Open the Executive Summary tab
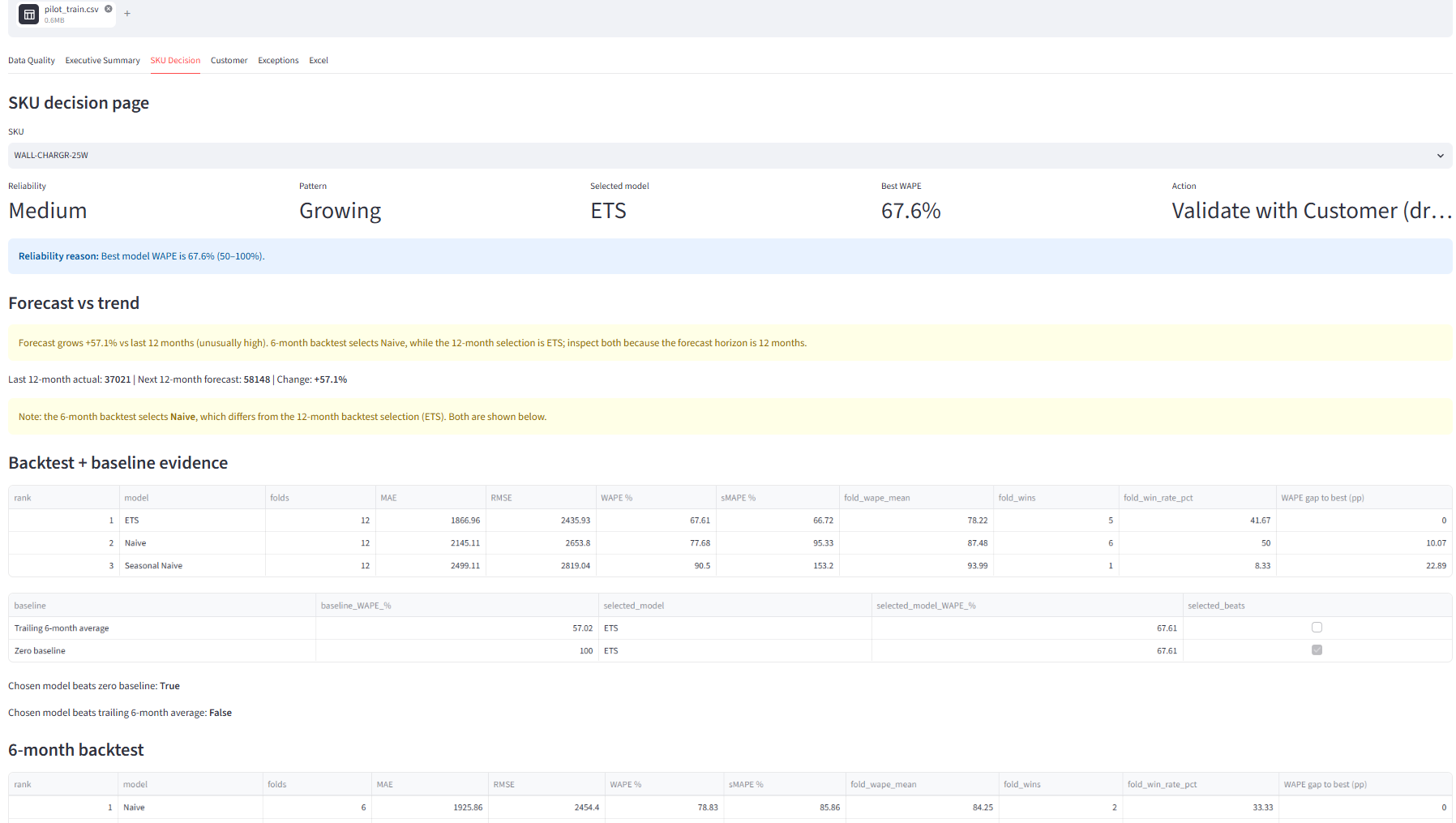Screen dimensions: 1456x823 pyautogui.click(x=102, y=61)
